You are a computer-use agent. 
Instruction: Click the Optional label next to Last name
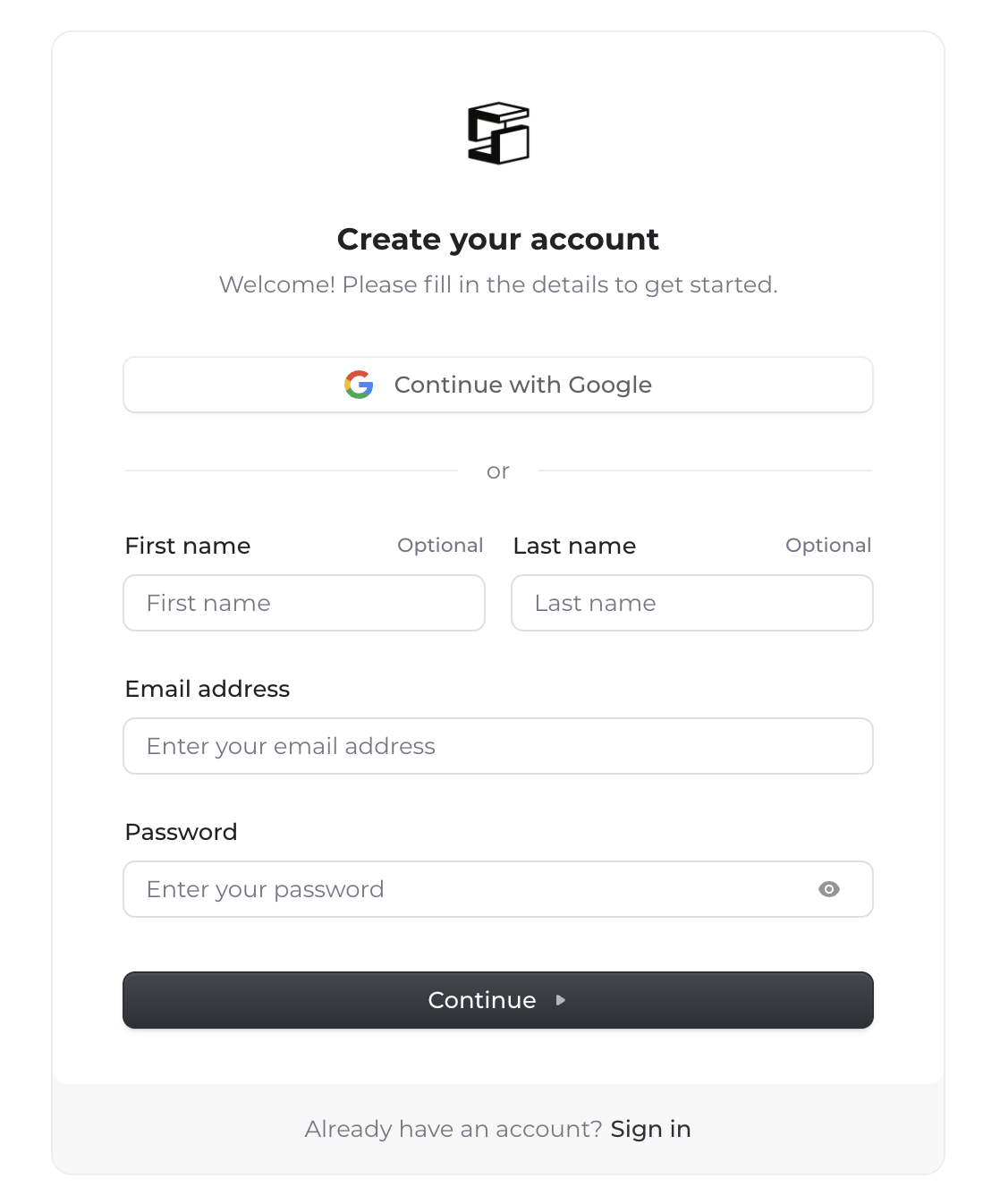tap(828, 546)
